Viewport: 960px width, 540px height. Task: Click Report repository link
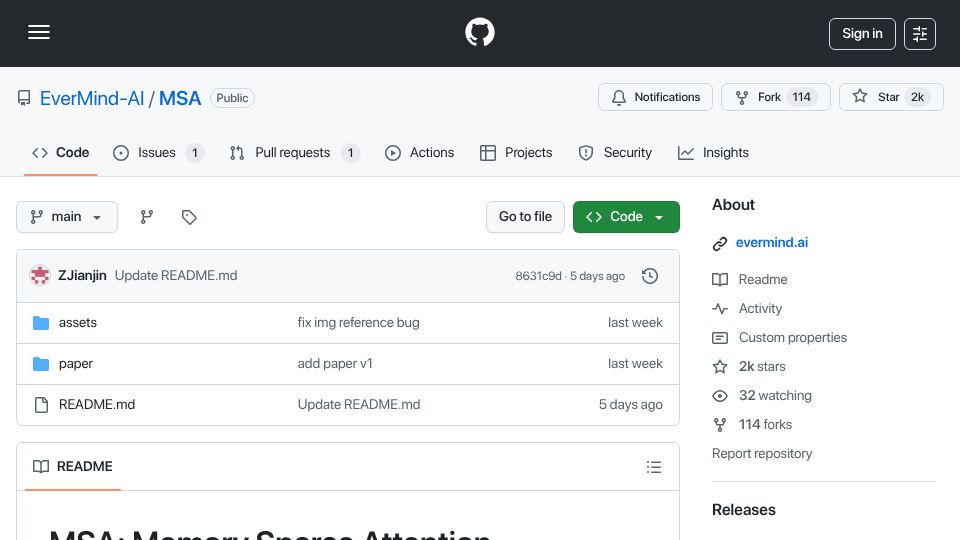(x=762, y=454)
